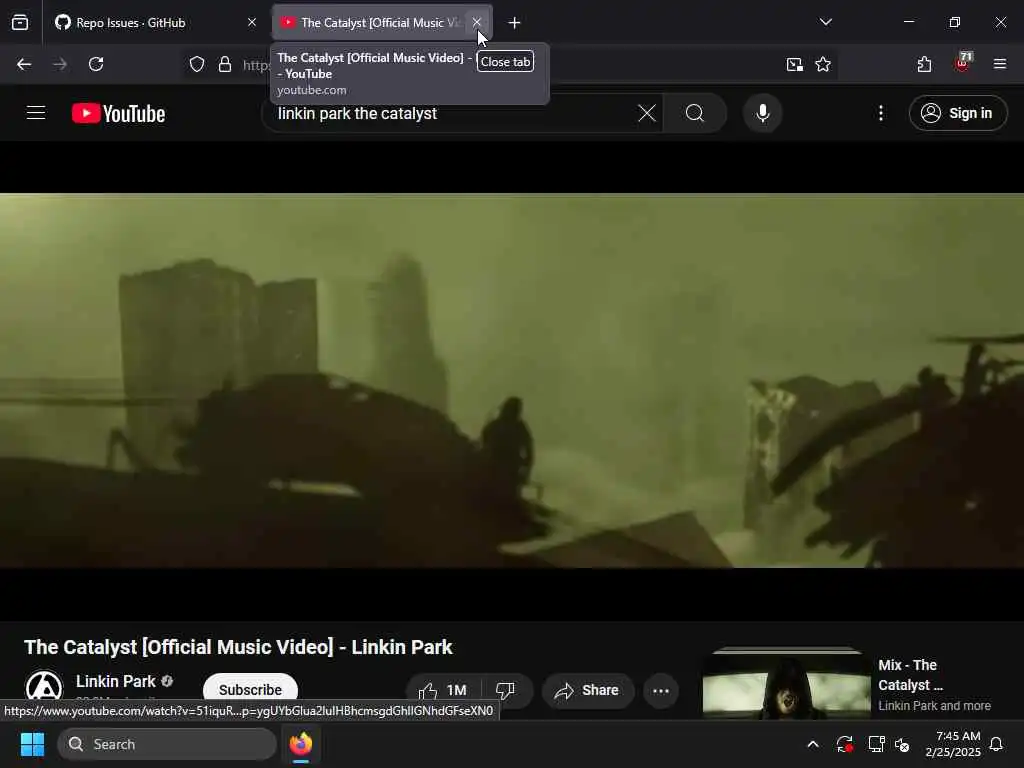Show hidden system tray icons
Image resolution: width=1024 pixels, height=768 pixels.
813,744
